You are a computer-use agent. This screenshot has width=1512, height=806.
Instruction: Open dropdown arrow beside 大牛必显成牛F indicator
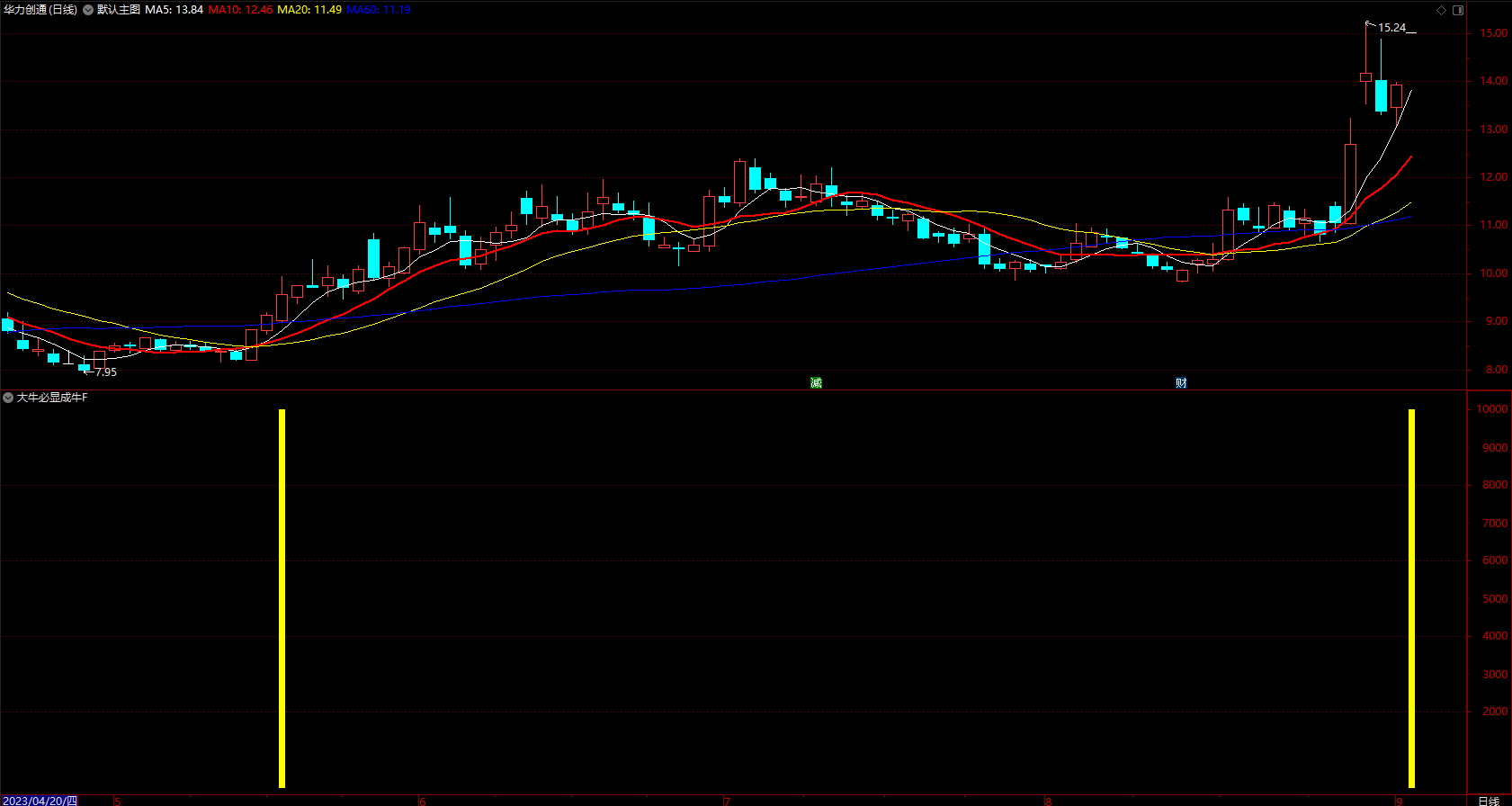[8, 397]
